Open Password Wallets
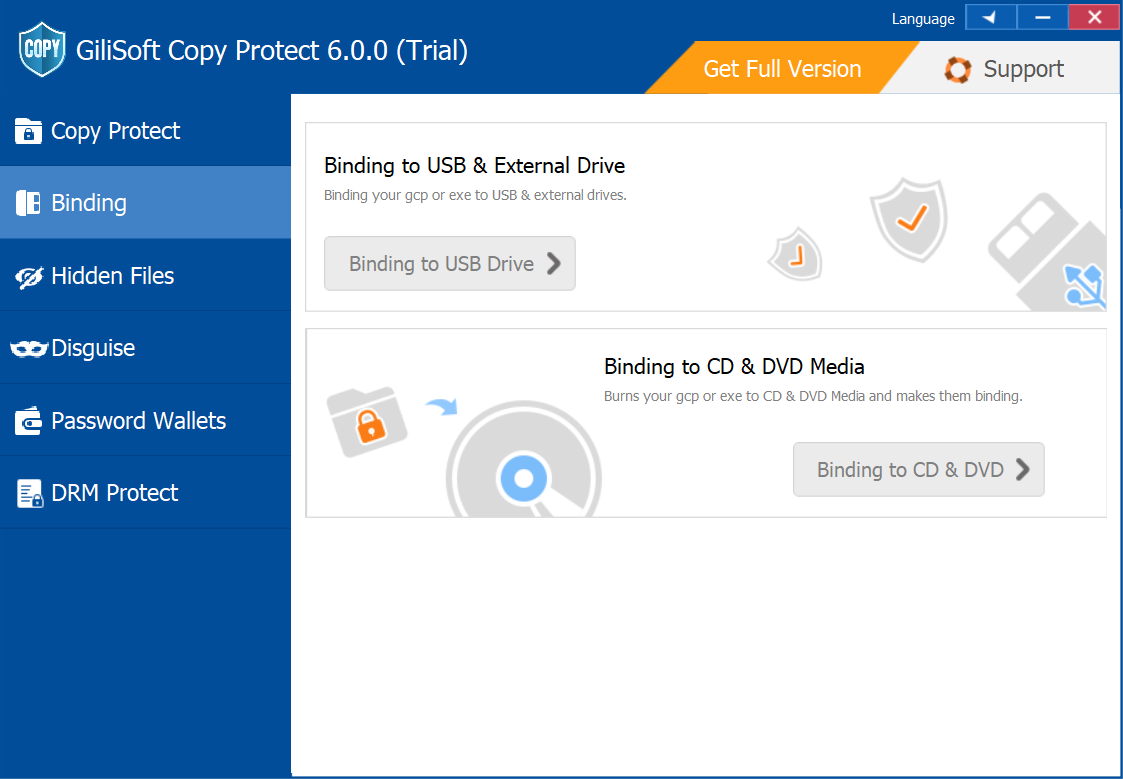This screenshot has height=779, width=1123. [145, 421]
